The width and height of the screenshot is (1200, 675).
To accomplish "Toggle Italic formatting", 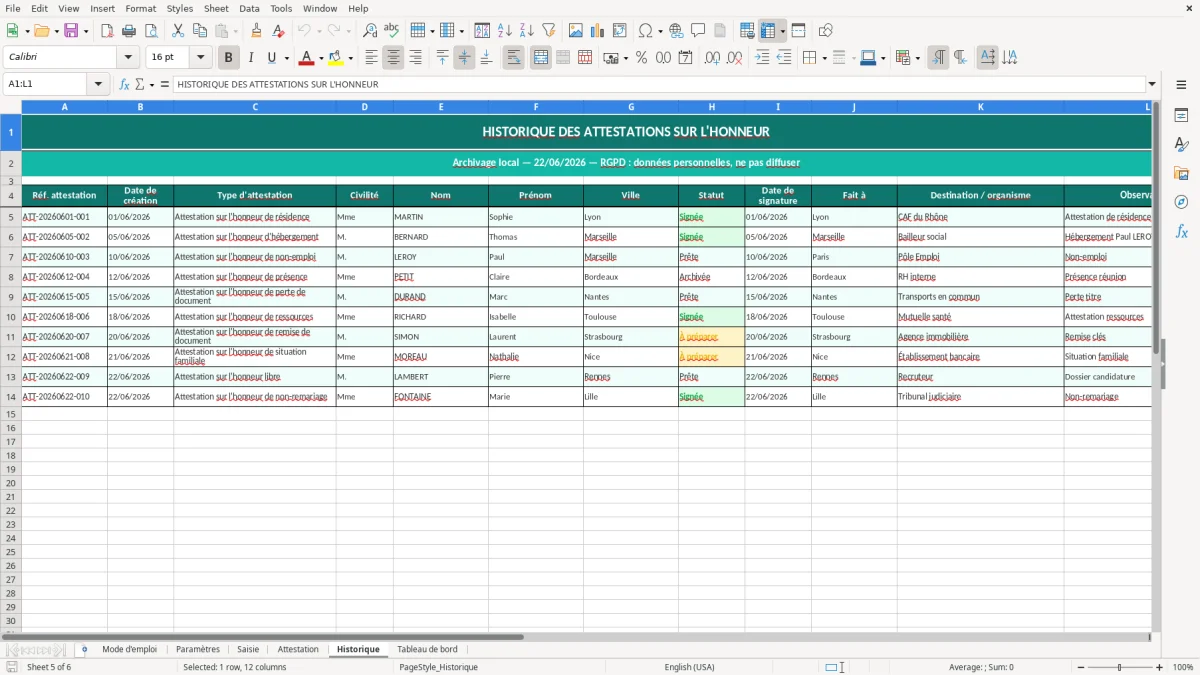I will 251,58.
